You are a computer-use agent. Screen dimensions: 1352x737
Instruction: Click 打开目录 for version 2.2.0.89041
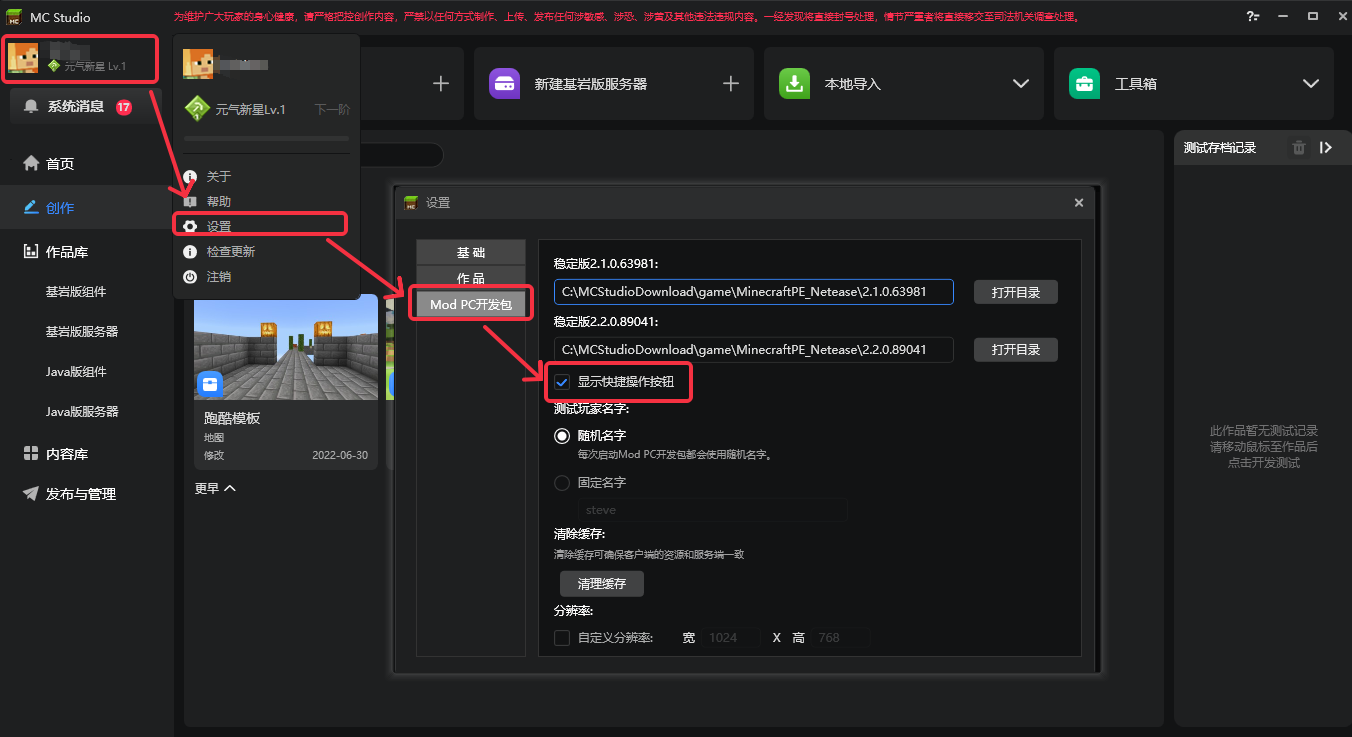tap(1016, 350)
